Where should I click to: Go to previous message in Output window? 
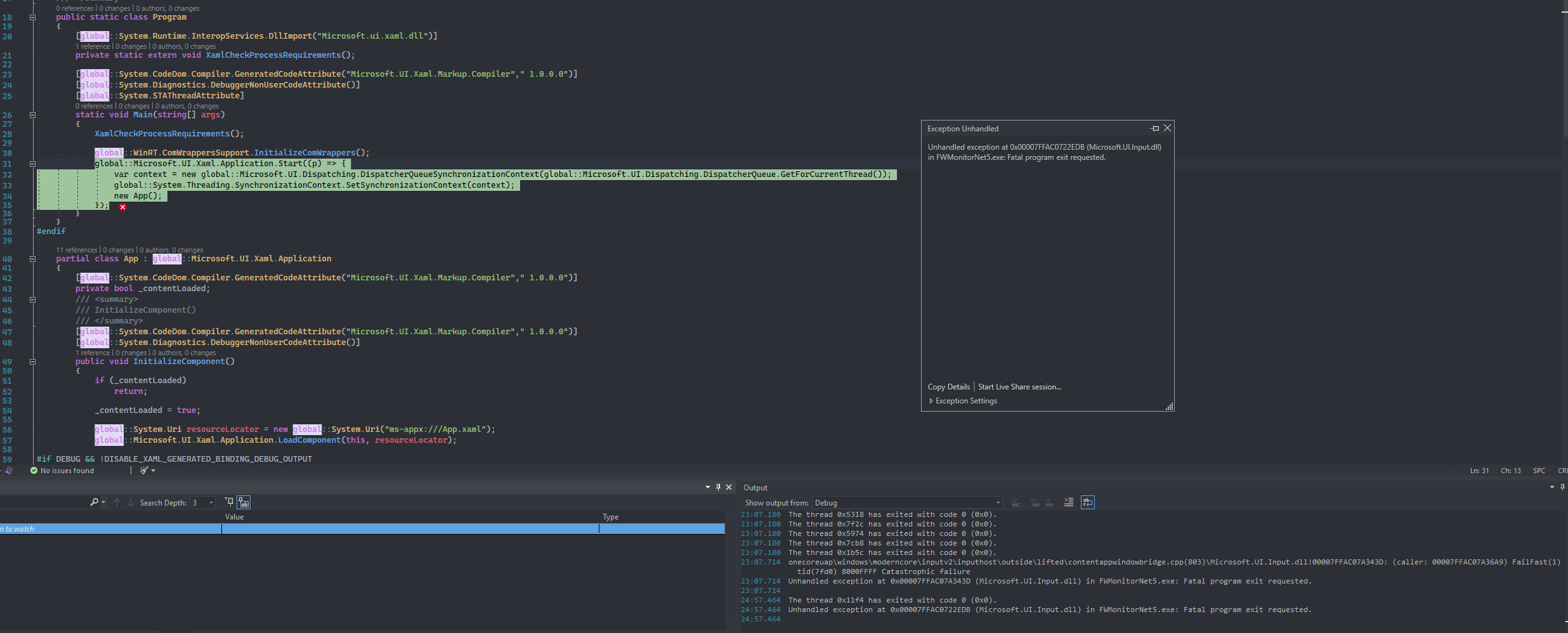pos(1034,502)
